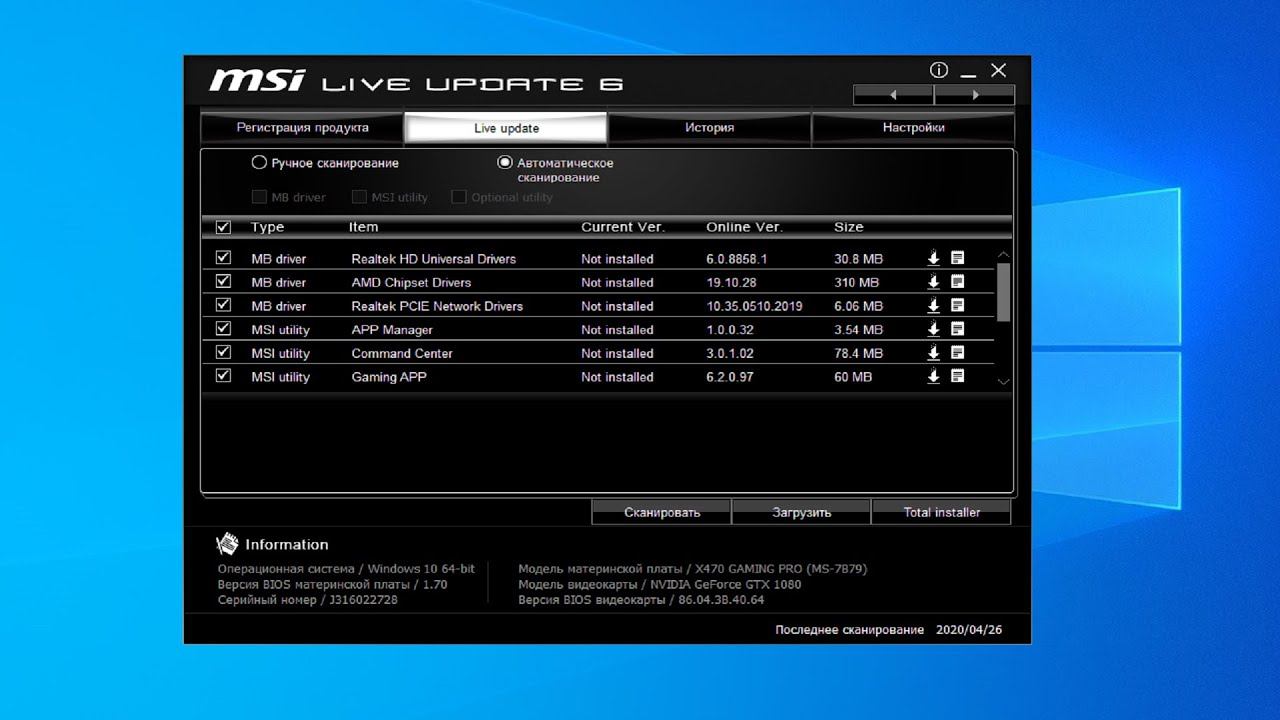Click the Сканировать button
This screenshot has height=720, width=1280.
click(662, 512)
